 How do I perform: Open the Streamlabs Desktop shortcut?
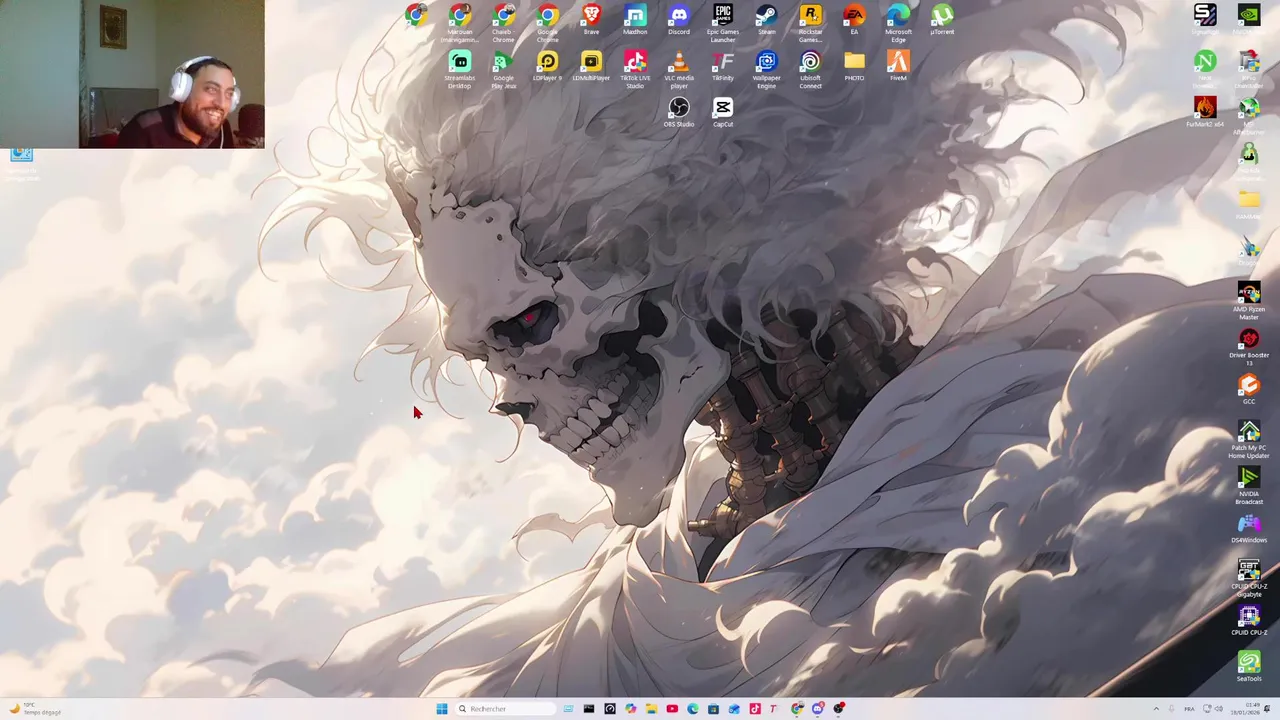click(x=460, y=70)
